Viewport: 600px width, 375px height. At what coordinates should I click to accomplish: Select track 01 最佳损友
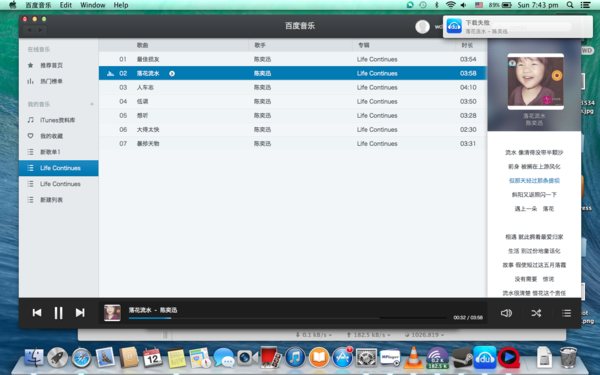(293, 59)
